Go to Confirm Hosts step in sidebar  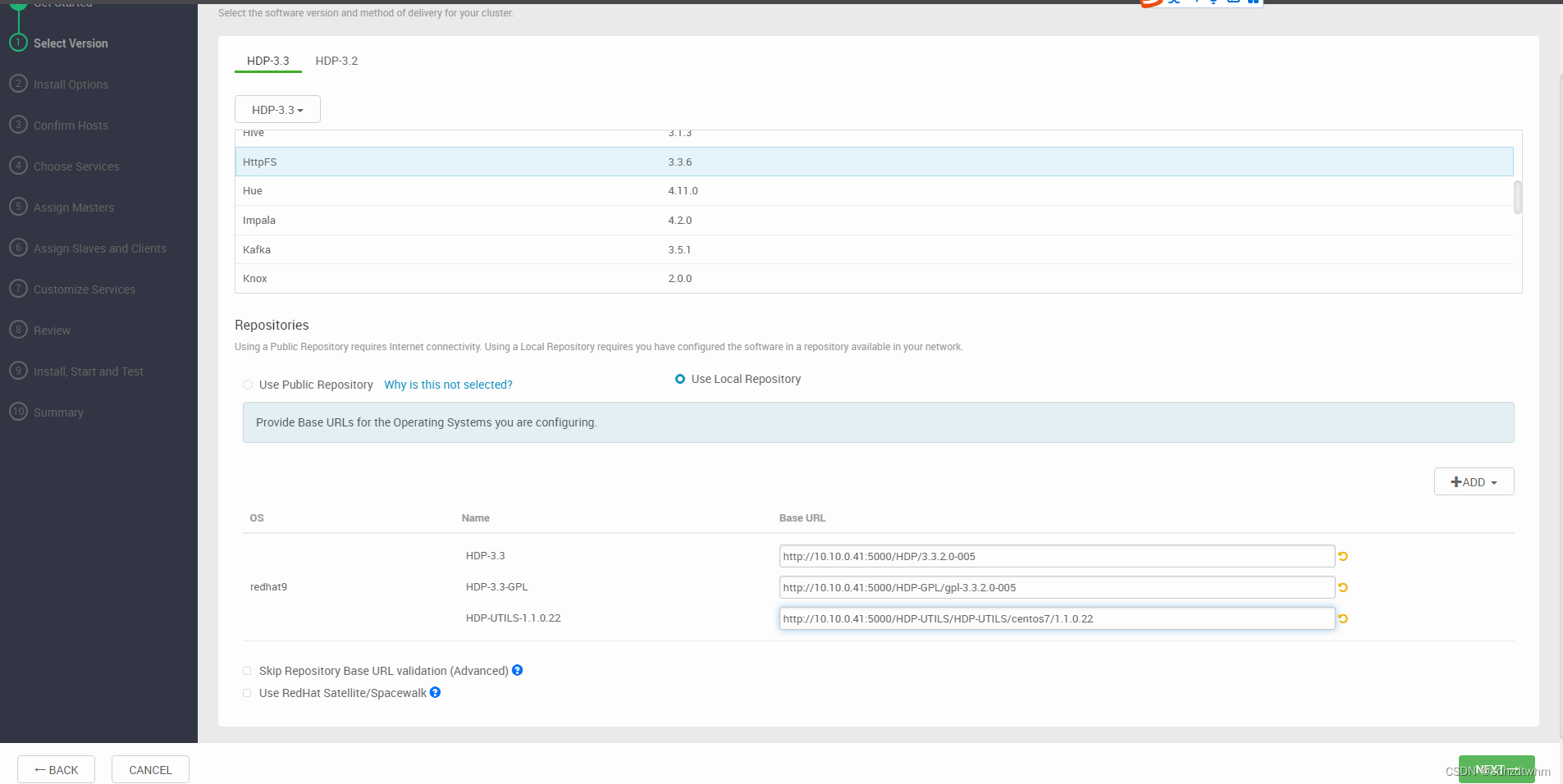[x=71, y=125]
